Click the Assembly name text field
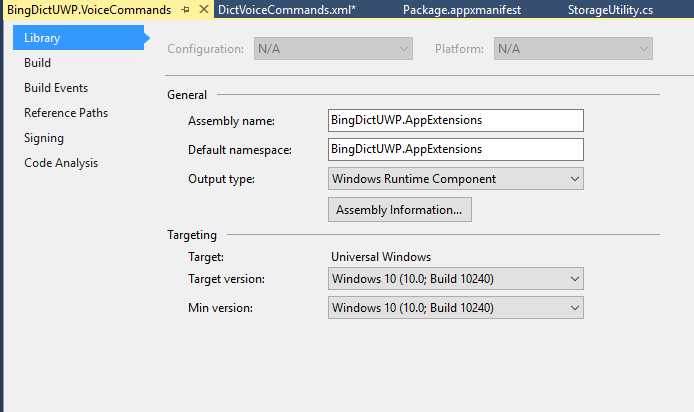 pyautogui.click(x=455, y=120)
